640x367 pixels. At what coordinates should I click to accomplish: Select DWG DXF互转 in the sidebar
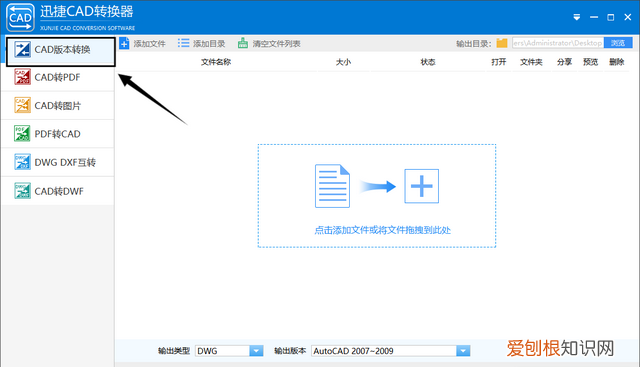[x=58, y=162]
